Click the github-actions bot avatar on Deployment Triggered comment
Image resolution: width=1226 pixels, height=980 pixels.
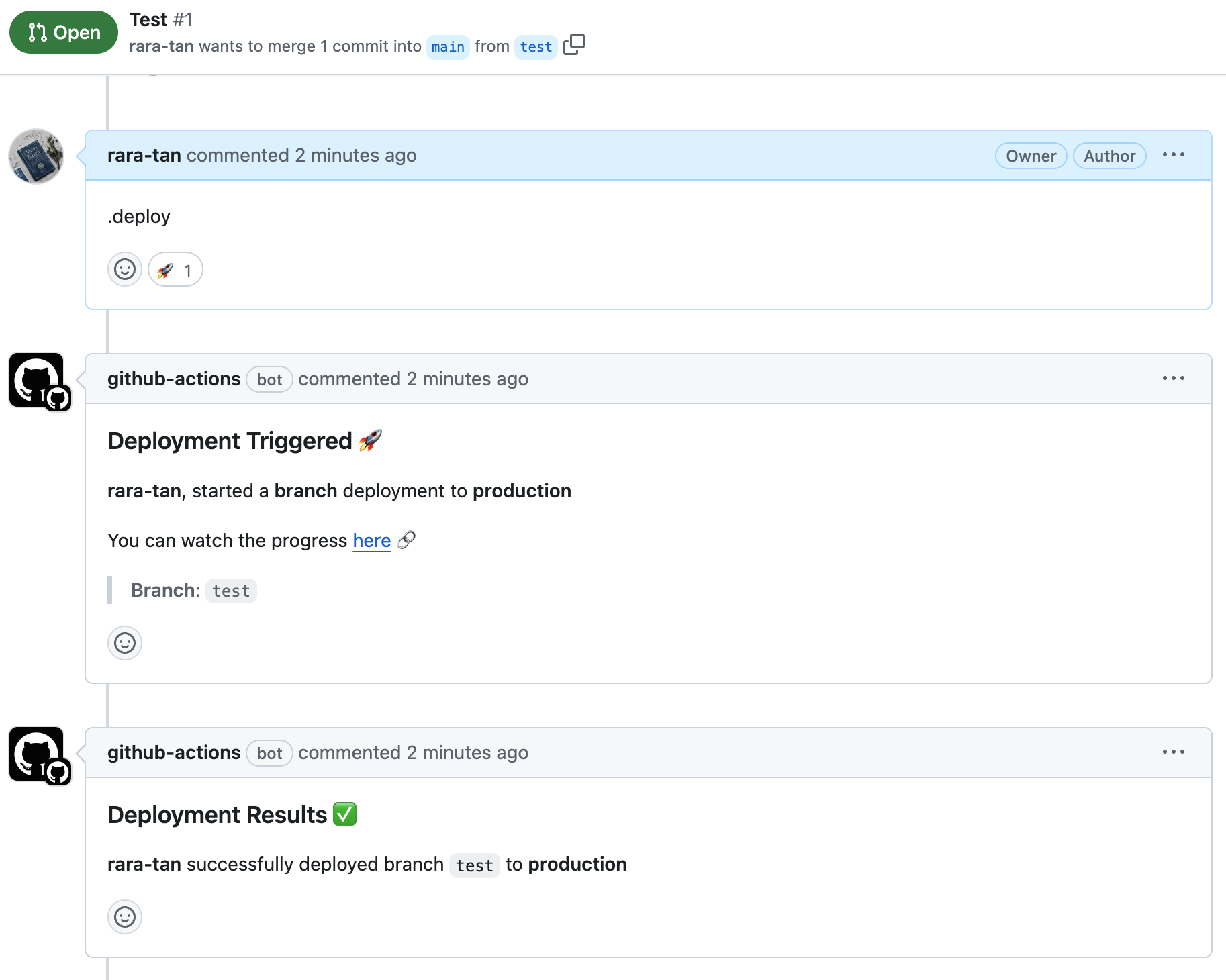point(35,379)
